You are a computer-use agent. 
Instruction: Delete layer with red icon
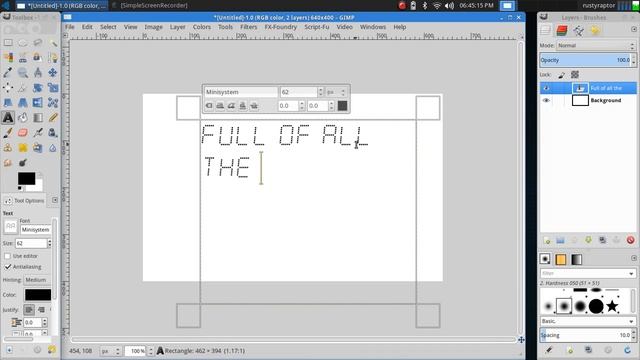pos(630,240)
